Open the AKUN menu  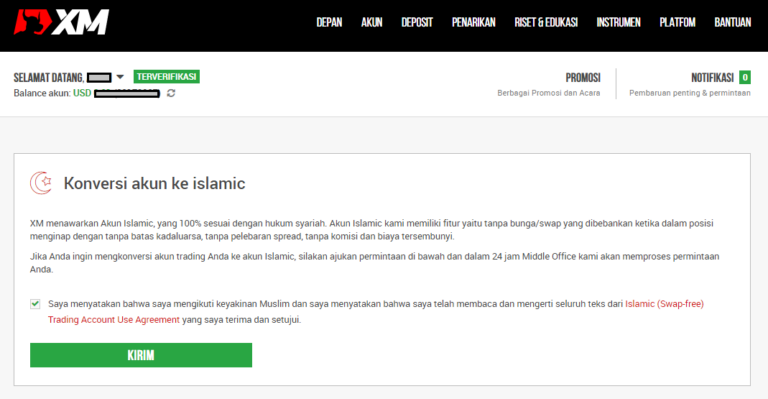(x=372, y=23)
